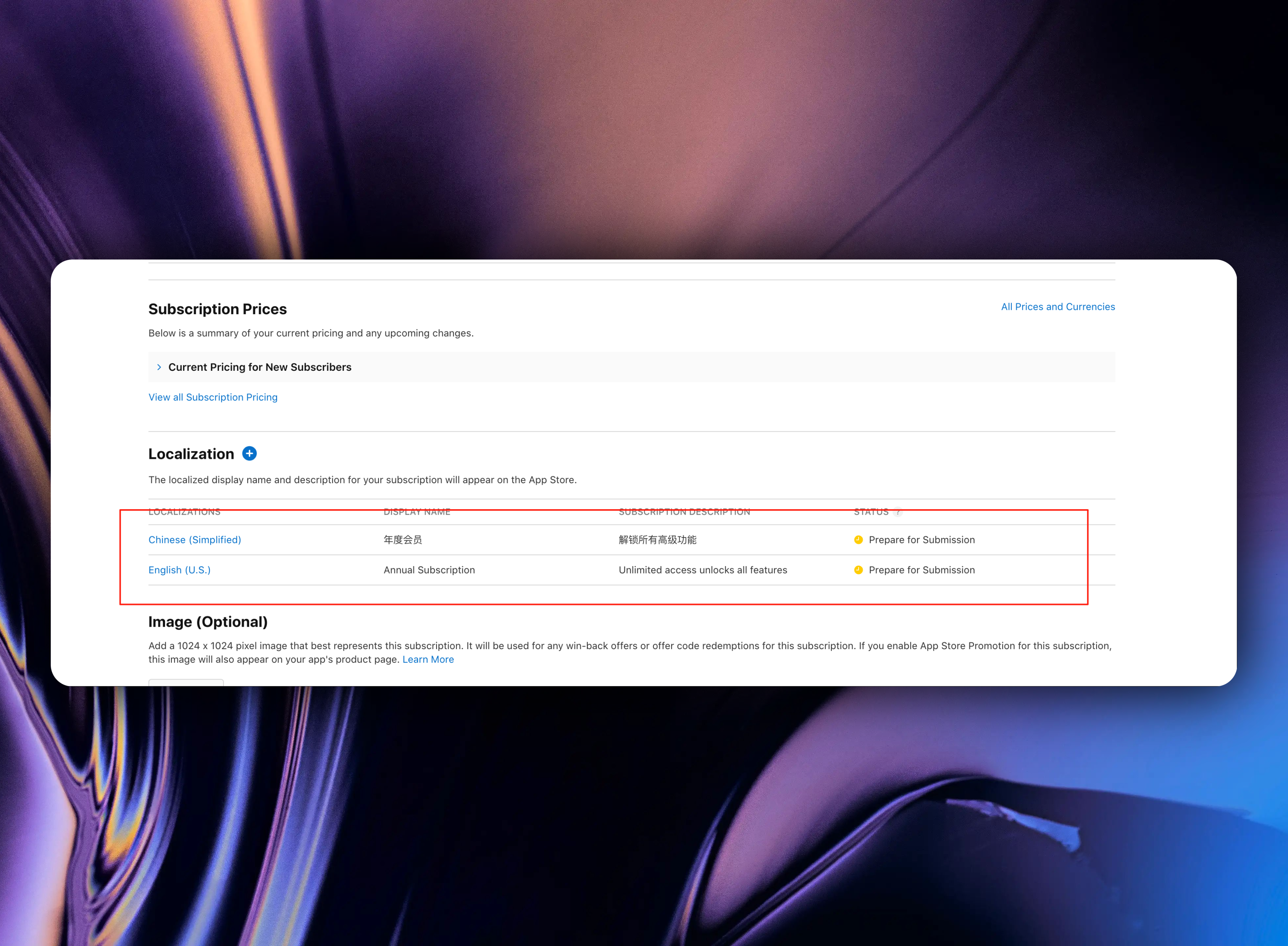Click the Subscription Prices section heading
This screenshot has height=946, width=1288.
217,309
